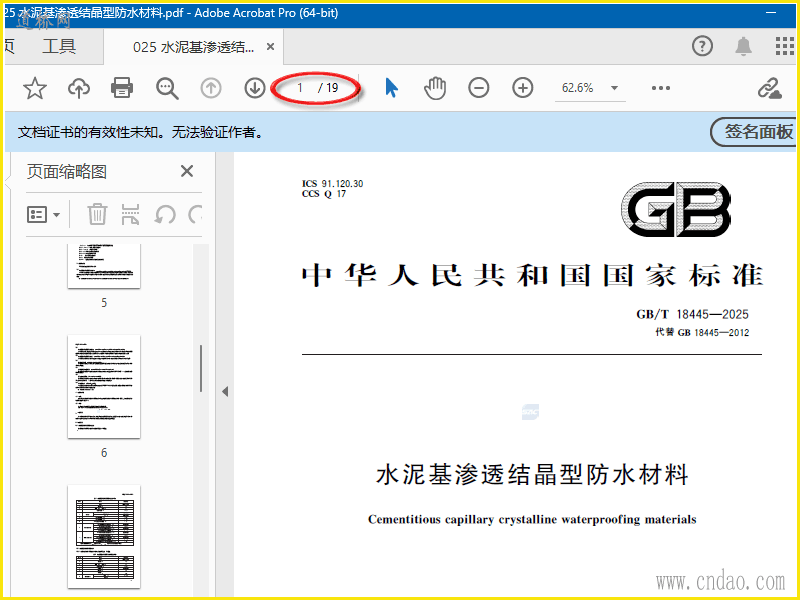Click the GB logo on the page
Viewport: 800px width, 600px height.
tap(676, 209)
